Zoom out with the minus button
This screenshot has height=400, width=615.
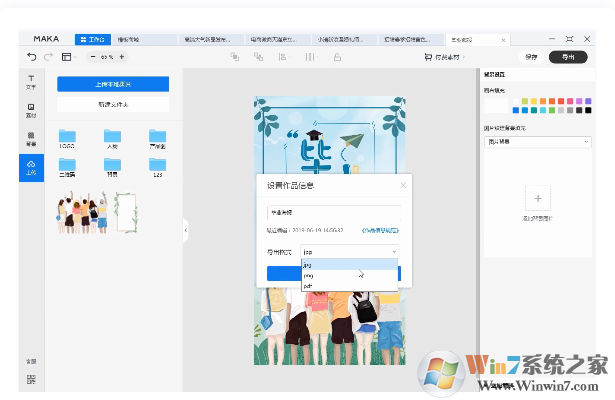click(x=95, y=57)
